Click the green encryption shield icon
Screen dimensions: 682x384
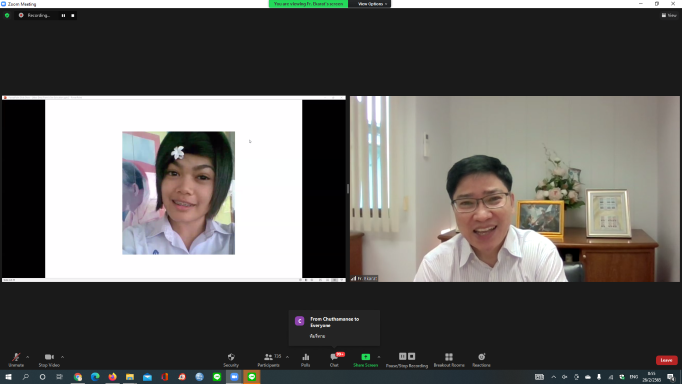click(7, 15)
